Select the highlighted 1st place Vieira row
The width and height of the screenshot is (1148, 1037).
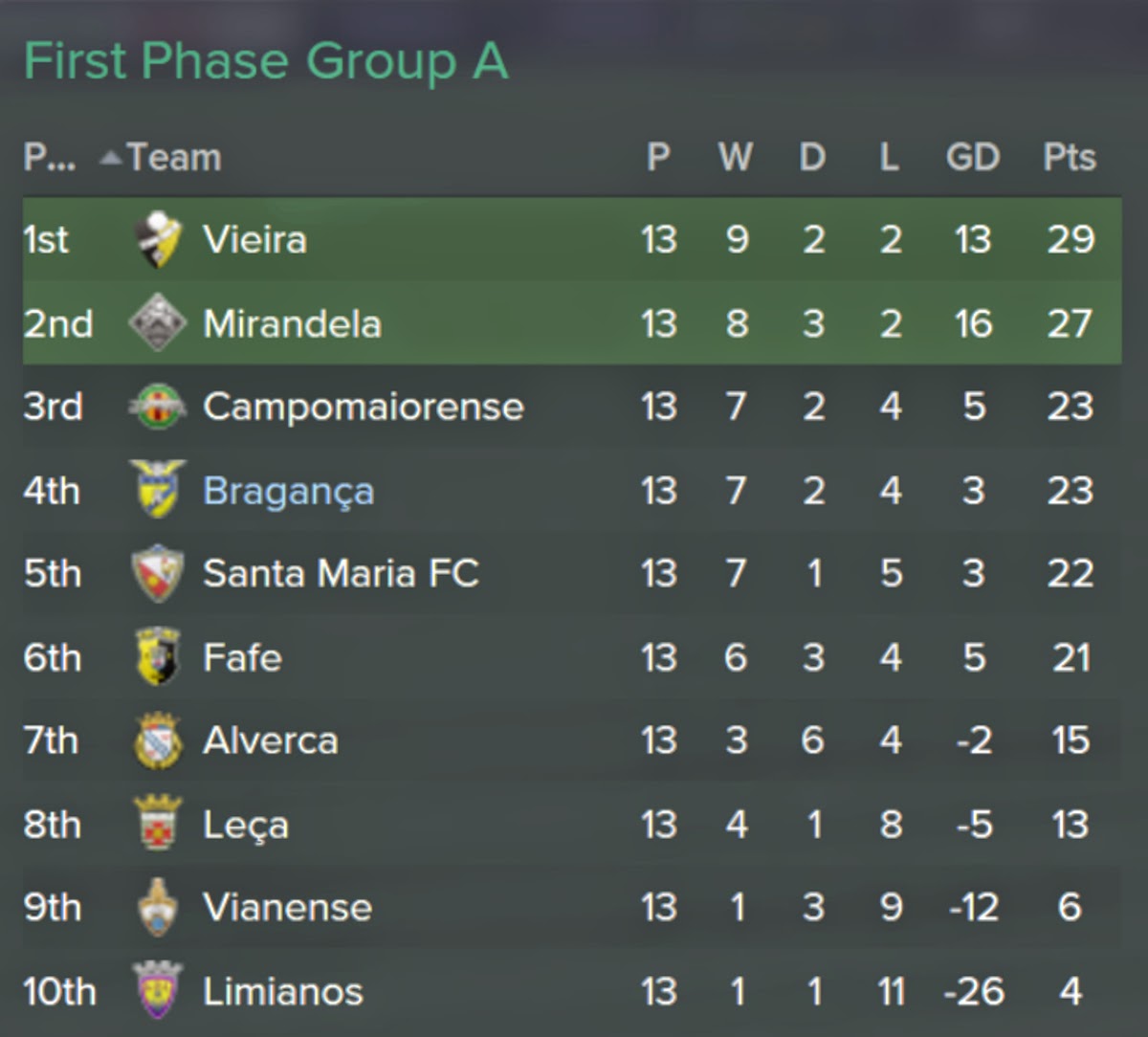(x=572, y=239)
